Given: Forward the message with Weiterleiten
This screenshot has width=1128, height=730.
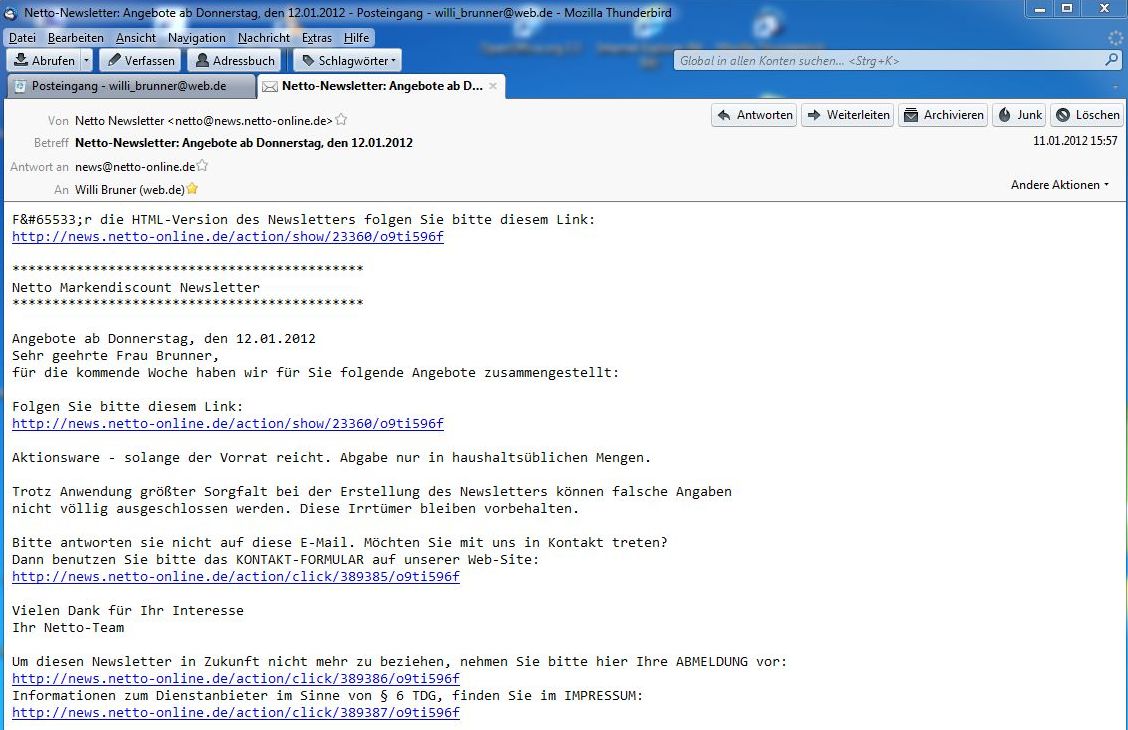Looking at the screenshot, I should pyautogui.click(x=847, y=114).
